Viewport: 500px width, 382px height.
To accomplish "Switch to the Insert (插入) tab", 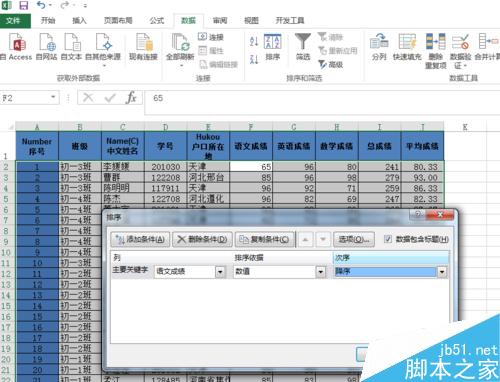I will pos(79,21).
